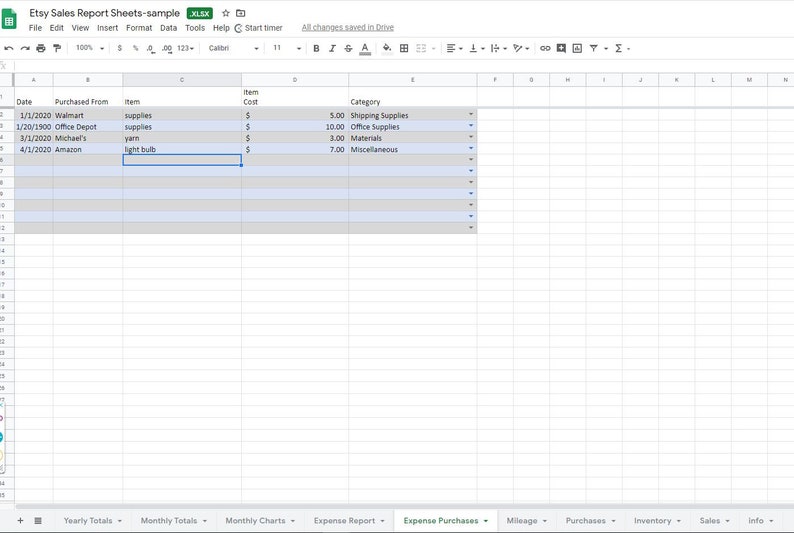
Task: Click the Redo icon
Action: coord(25,48)
